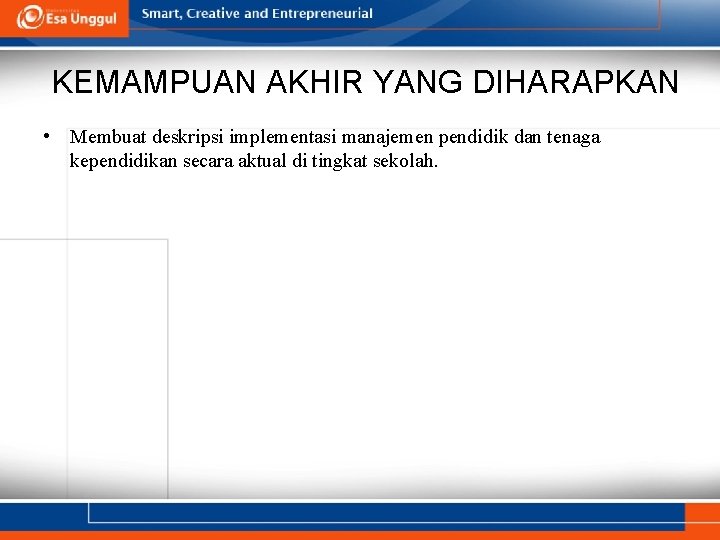Click the line 'kependidikan secara aktual di tingkat sekolah.'

pos(253,161)
